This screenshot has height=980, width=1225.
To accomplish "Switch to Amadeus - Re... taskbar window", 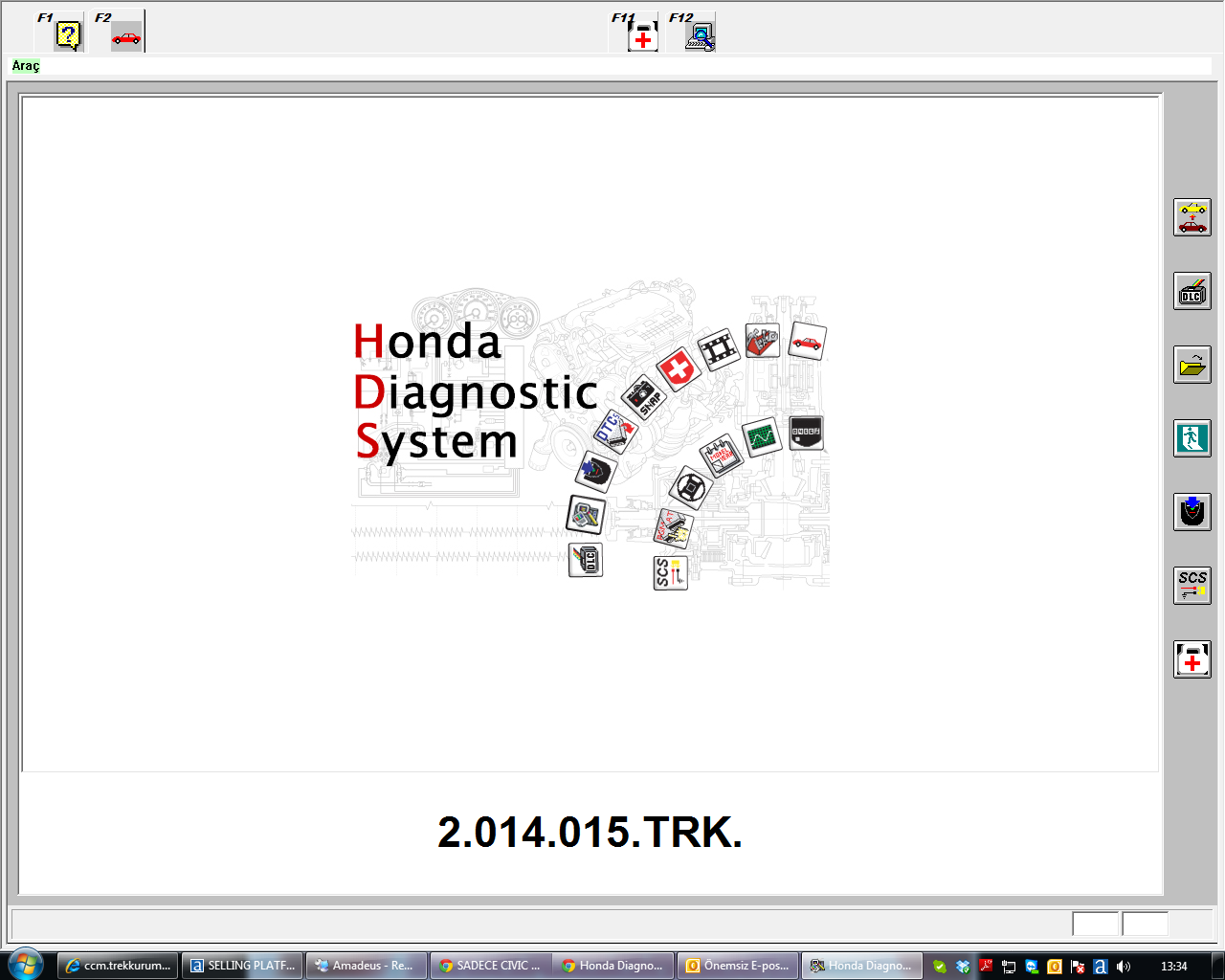I will tap(366, 966).
